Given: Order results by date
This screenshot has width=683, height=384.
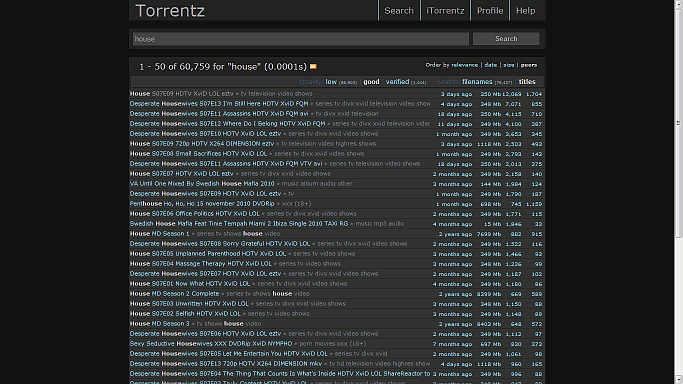Looking at the screenshot, I should (490, 65).
